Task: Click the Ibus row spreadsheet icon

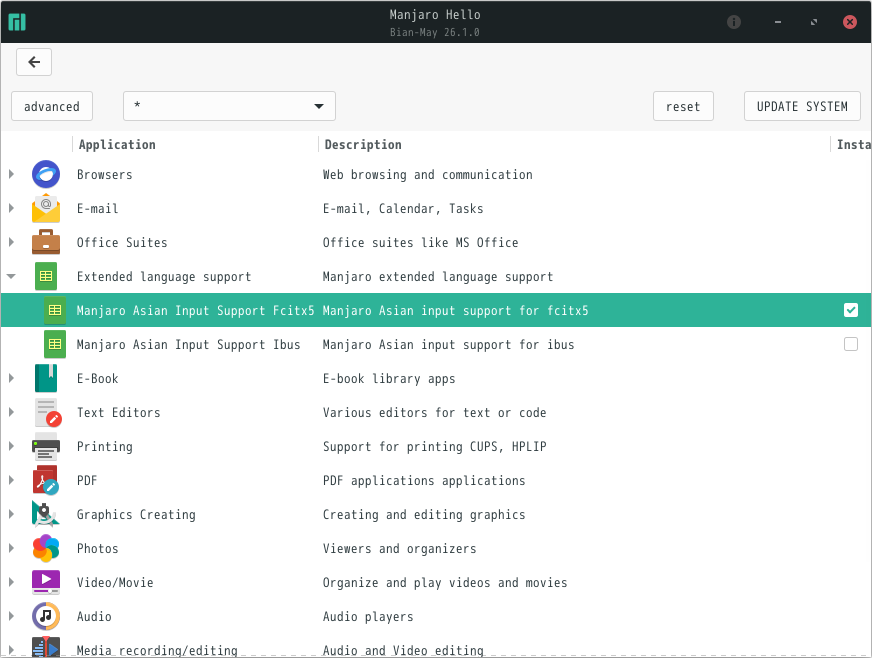Action: point(55,344)
